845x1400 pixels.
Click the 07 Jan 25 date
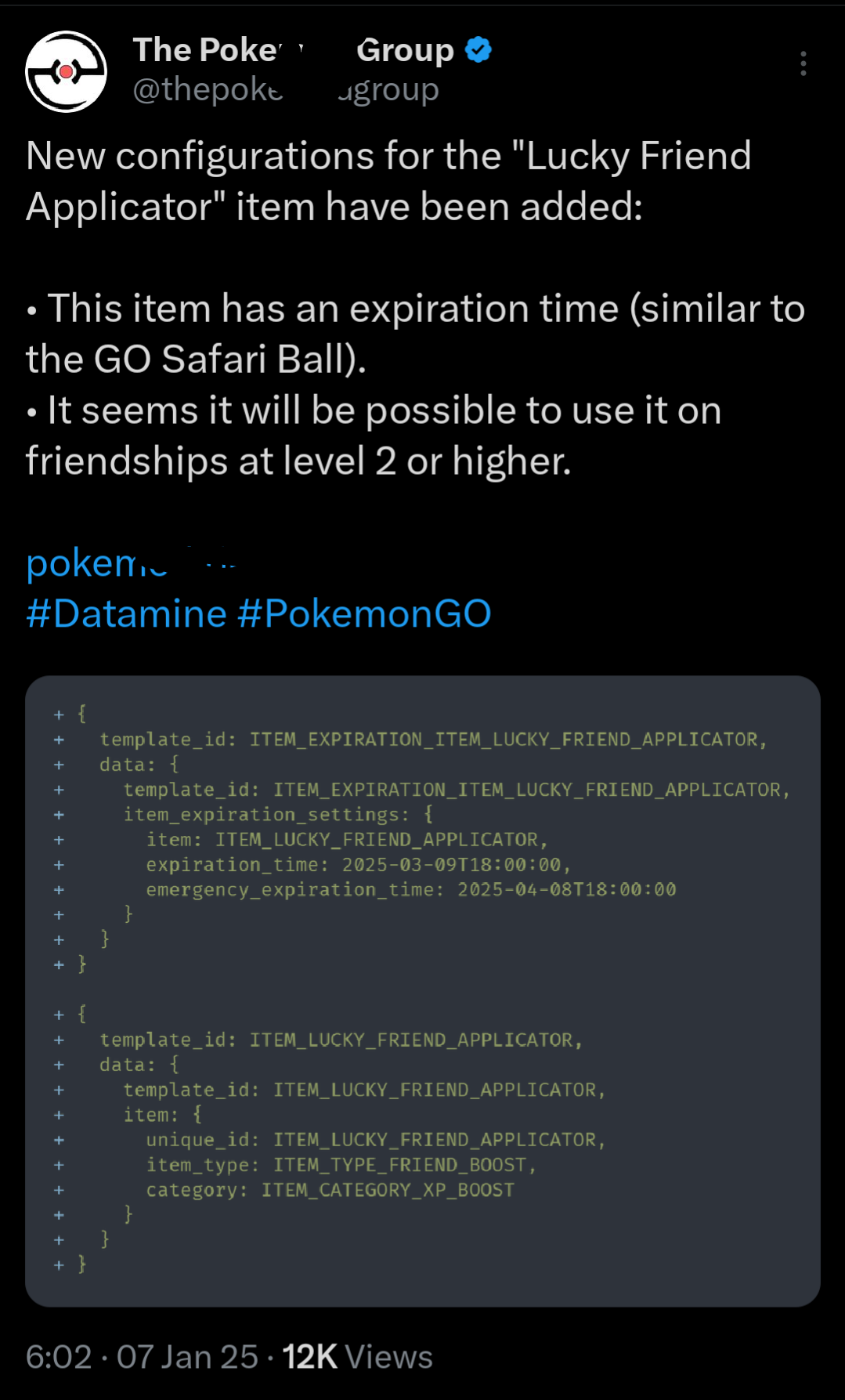(x=187, y=1357)
